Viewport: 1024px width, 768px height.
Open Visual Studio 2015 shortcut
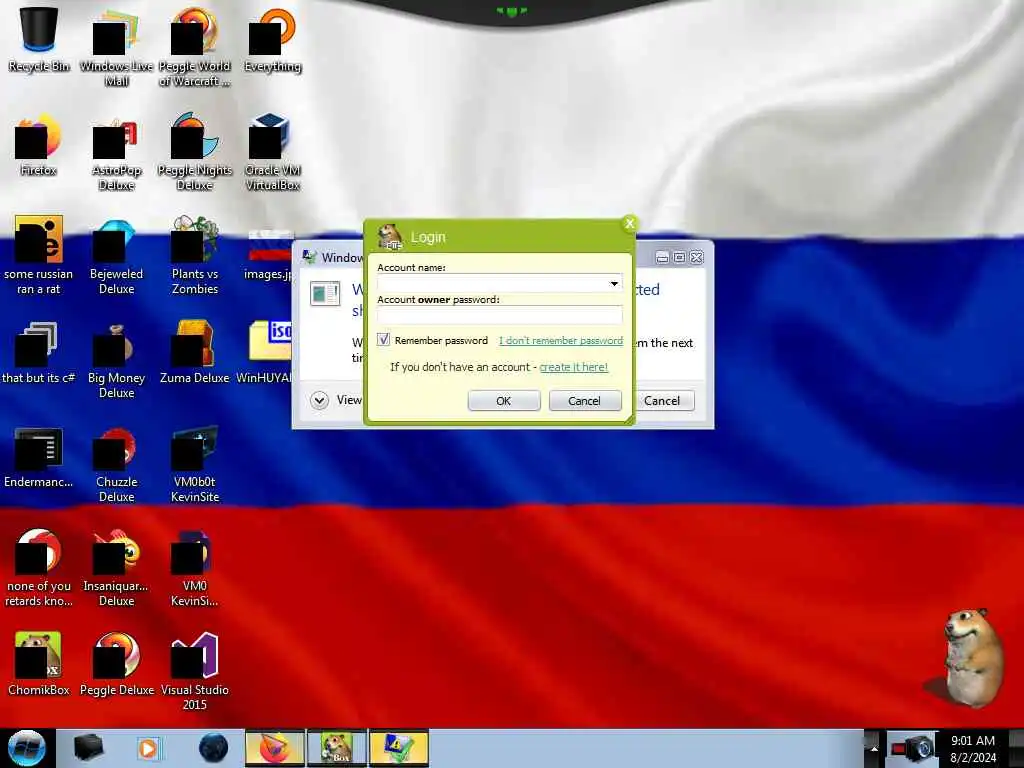click(195, 671)
